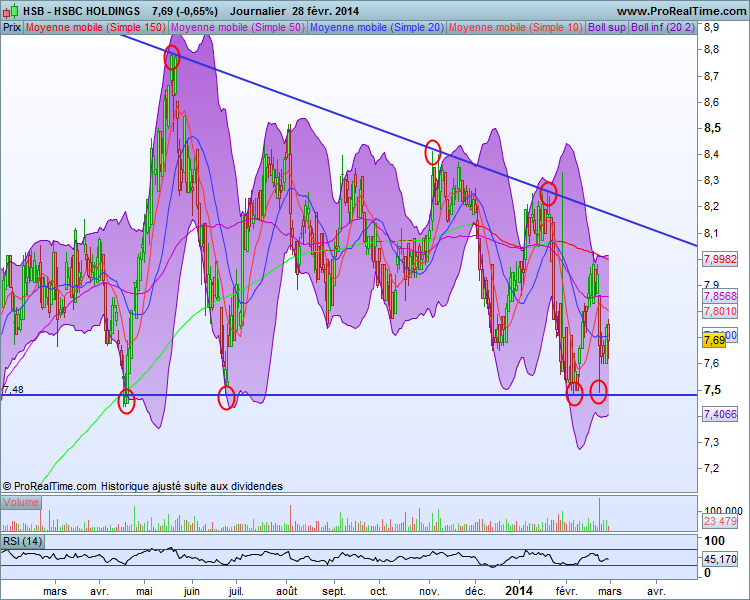
Task: Click the 8,8 price axis label
Action: [711, 49]
